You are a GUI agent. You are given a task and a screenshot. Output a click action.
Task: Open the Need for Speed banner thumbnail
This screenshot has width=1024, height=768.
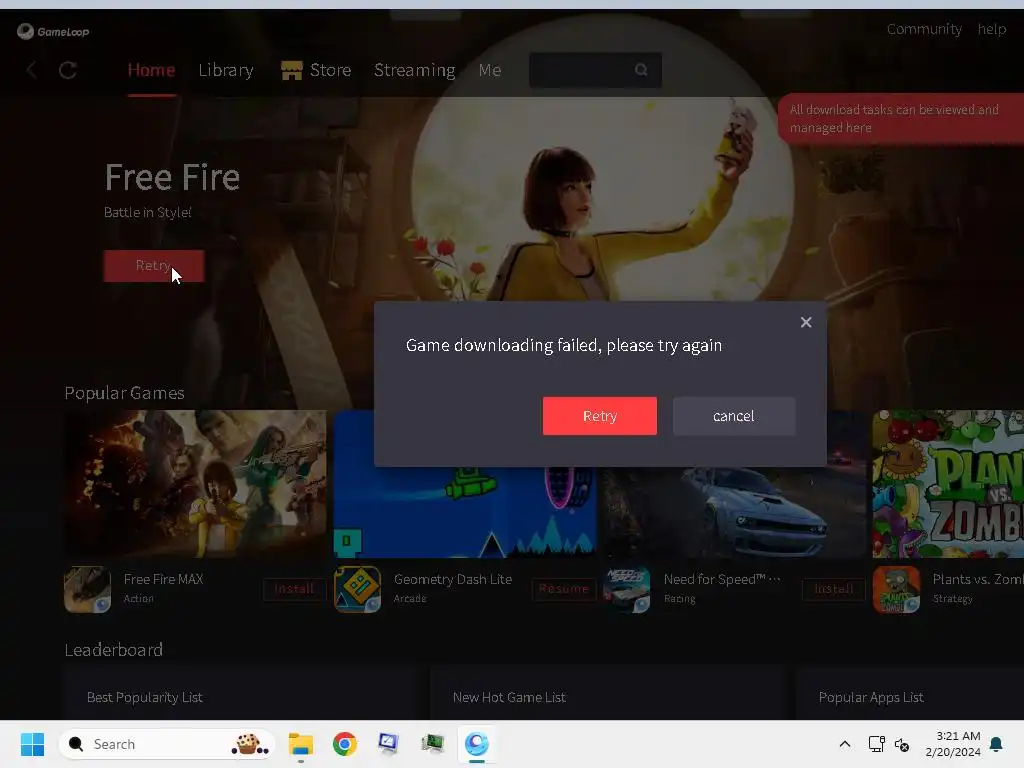click(x=734, y=513)
